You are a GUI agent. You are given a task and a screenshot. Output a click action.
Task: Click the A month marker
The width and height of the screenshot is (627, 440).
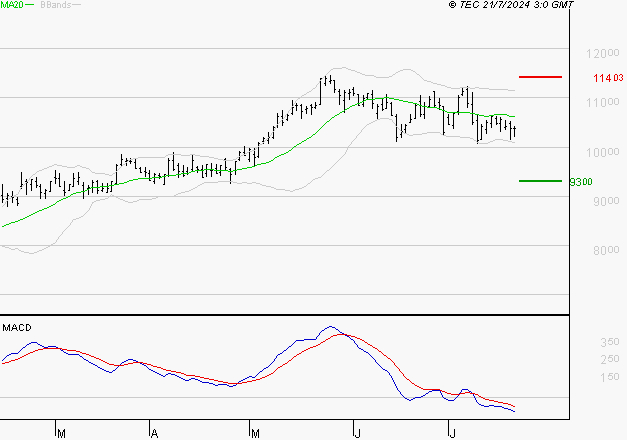(x=154, y=434)
